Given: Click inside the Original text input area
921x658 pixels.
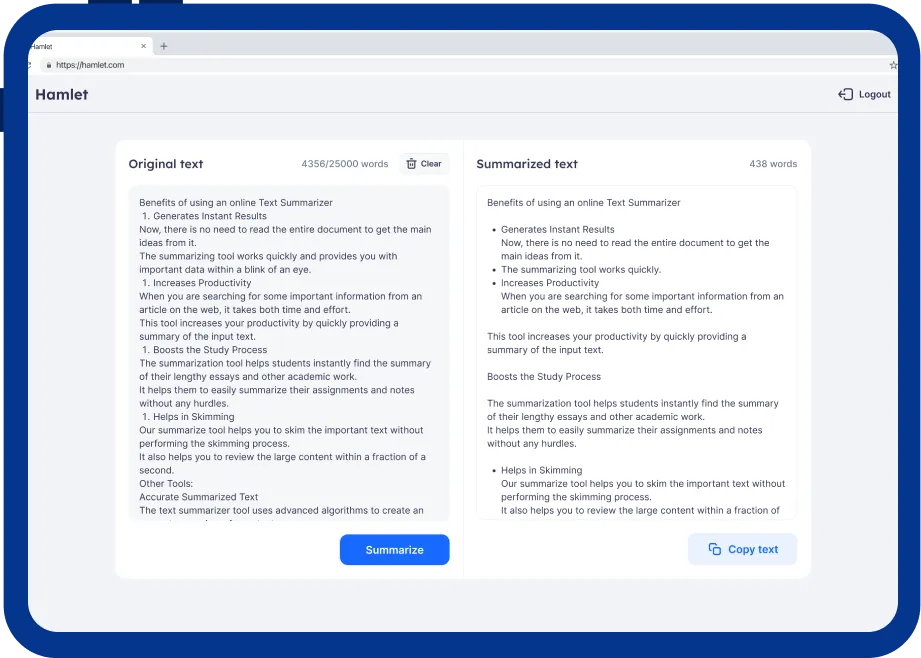Looking at the screenshot, I should (288, 350).
